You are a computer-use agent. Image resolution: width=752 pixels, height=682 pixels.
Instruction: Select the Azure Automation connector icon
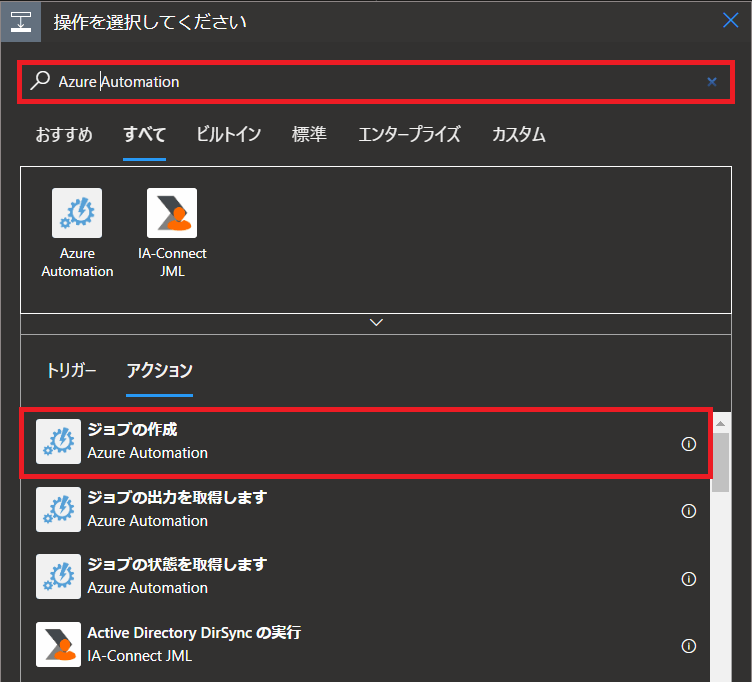pos(77,213)
